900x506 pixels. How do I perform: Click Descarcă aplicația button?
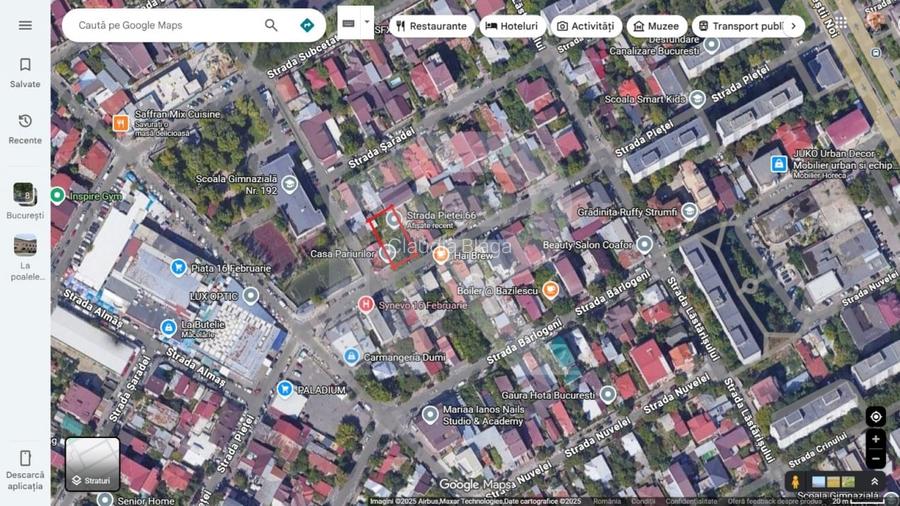click(x=25, y=468)
